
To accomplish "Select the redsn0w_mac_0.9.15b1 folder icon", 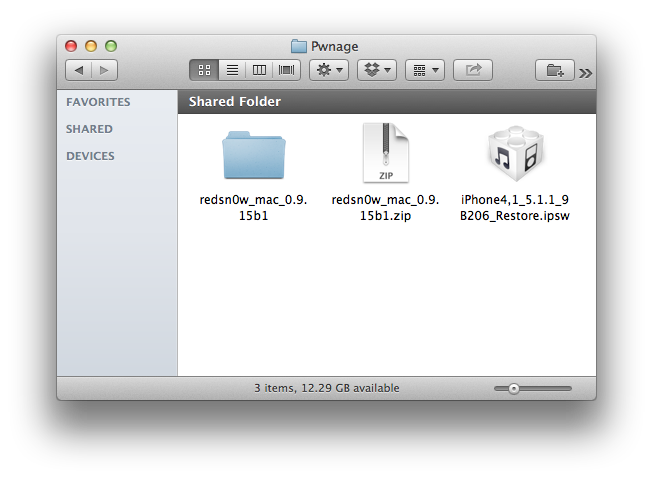I will point(254,155).
